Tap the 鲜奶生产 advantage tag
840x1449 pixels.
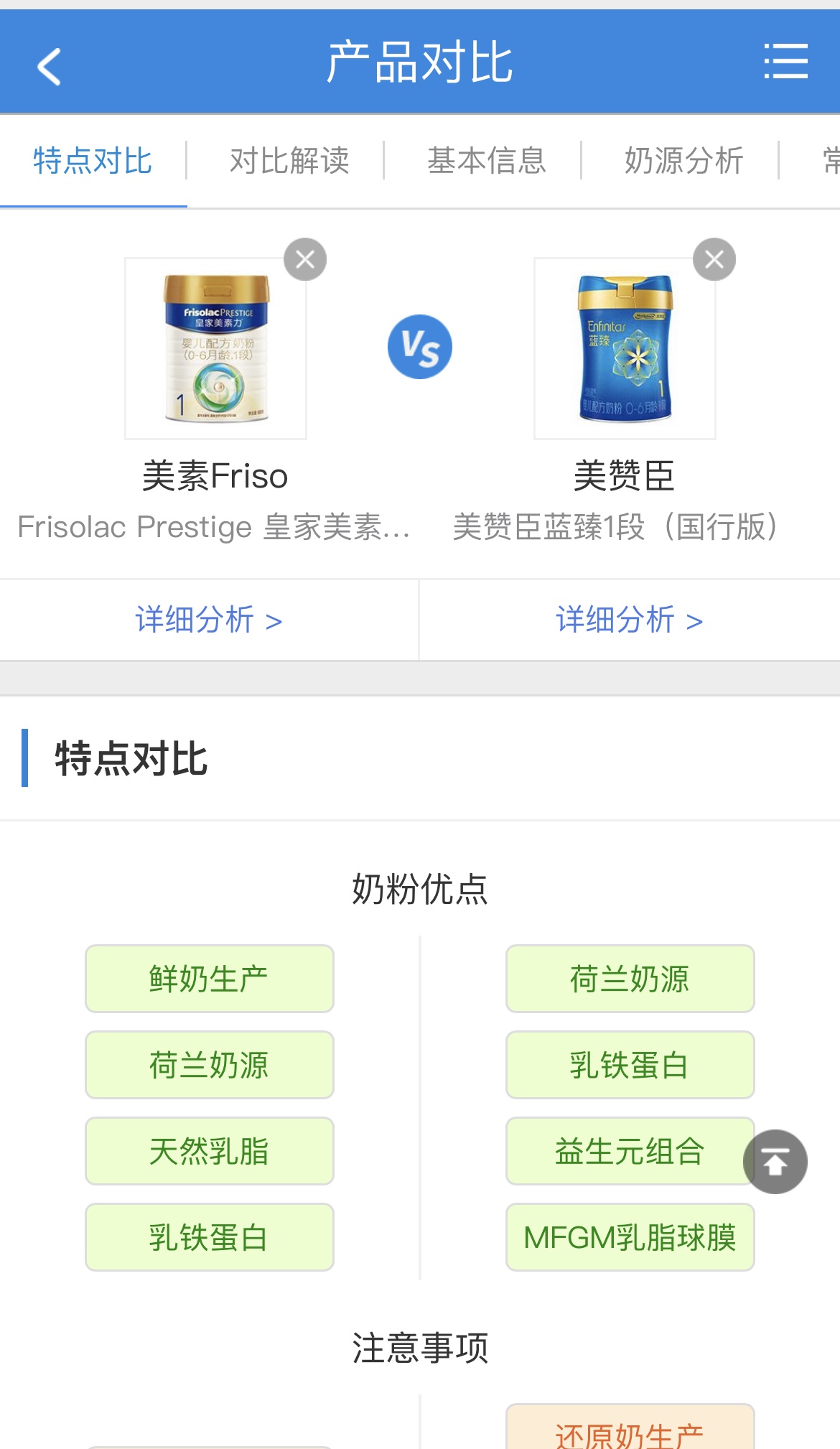click(209, 979)
